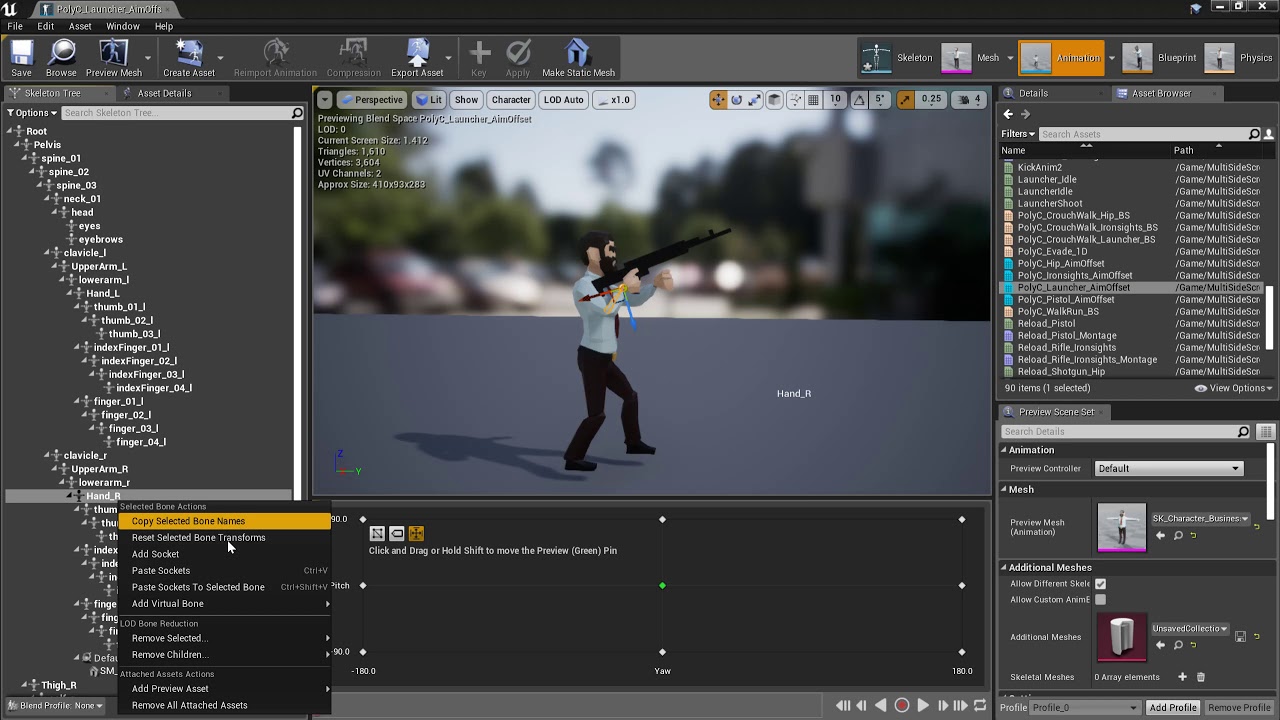
Task: Open the Details view options grid icon
Action: 1266,431
